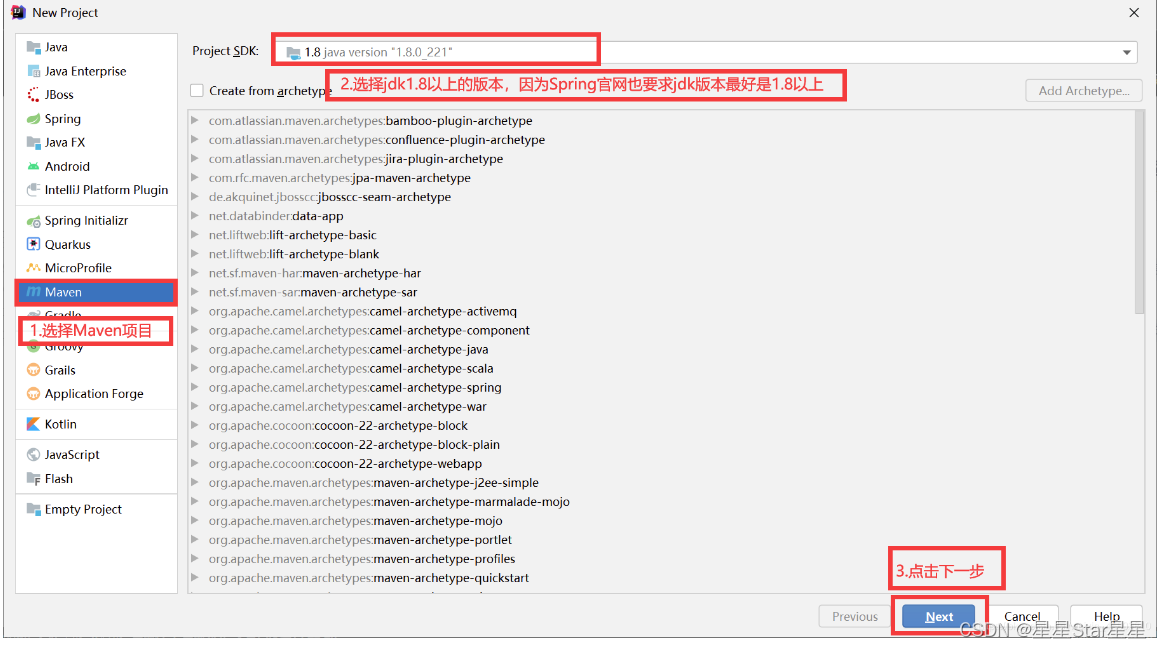Viewport: 1162px width, 648px height.
Task: Expand lift-archetype-basic entry
Action: [x=195, y=235]
